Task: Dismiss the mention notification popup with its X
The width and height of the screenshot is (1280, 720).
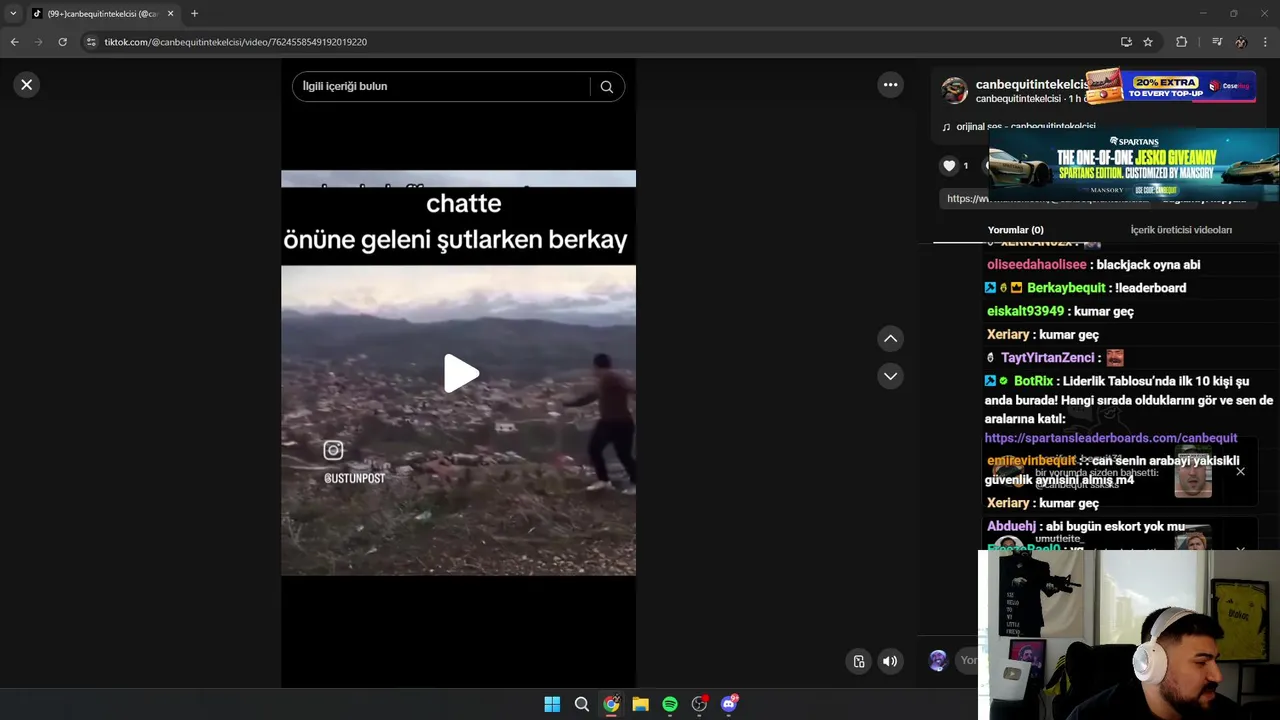Action: click(x=1240, y=471)
